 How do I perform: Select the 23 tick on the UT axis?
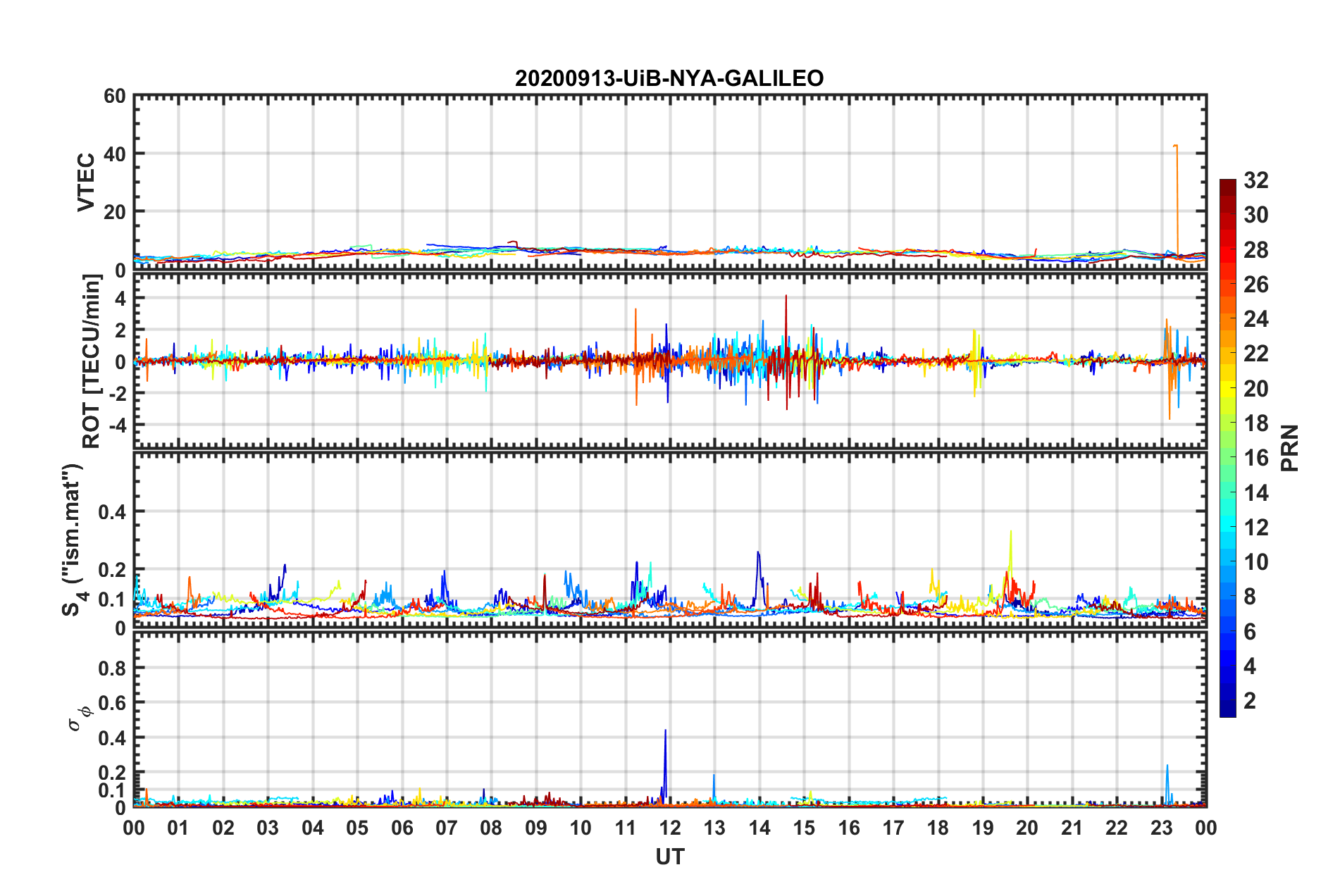(x=1162, y=828)
